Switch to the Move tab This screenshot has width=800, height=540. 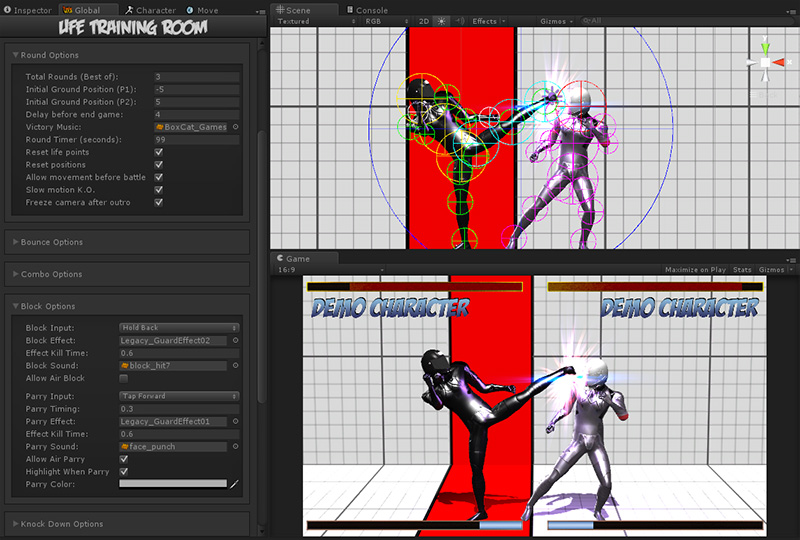point(203,10)
